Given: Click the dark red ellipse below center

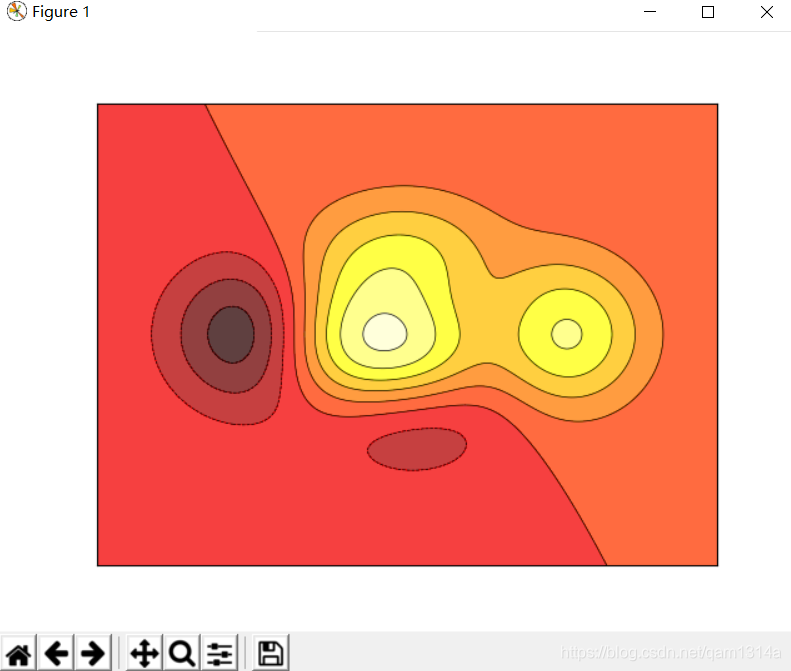Looking at the screenshot, I should tap(417, 449).
